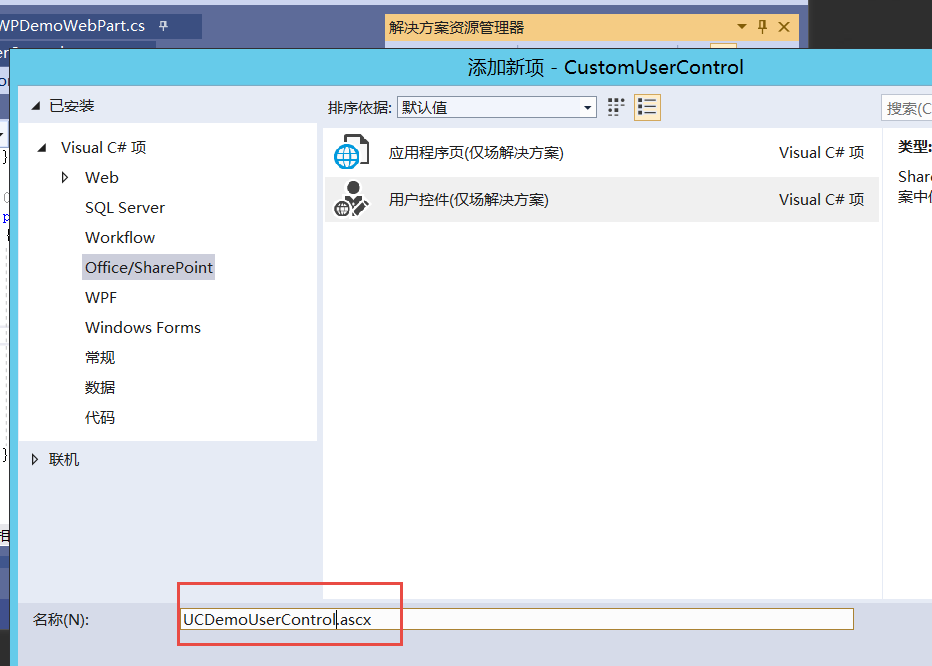Collapse the Visual C# Items node
Image resolution: width=932 pixels, height=666 pixels.
point(42,147)
